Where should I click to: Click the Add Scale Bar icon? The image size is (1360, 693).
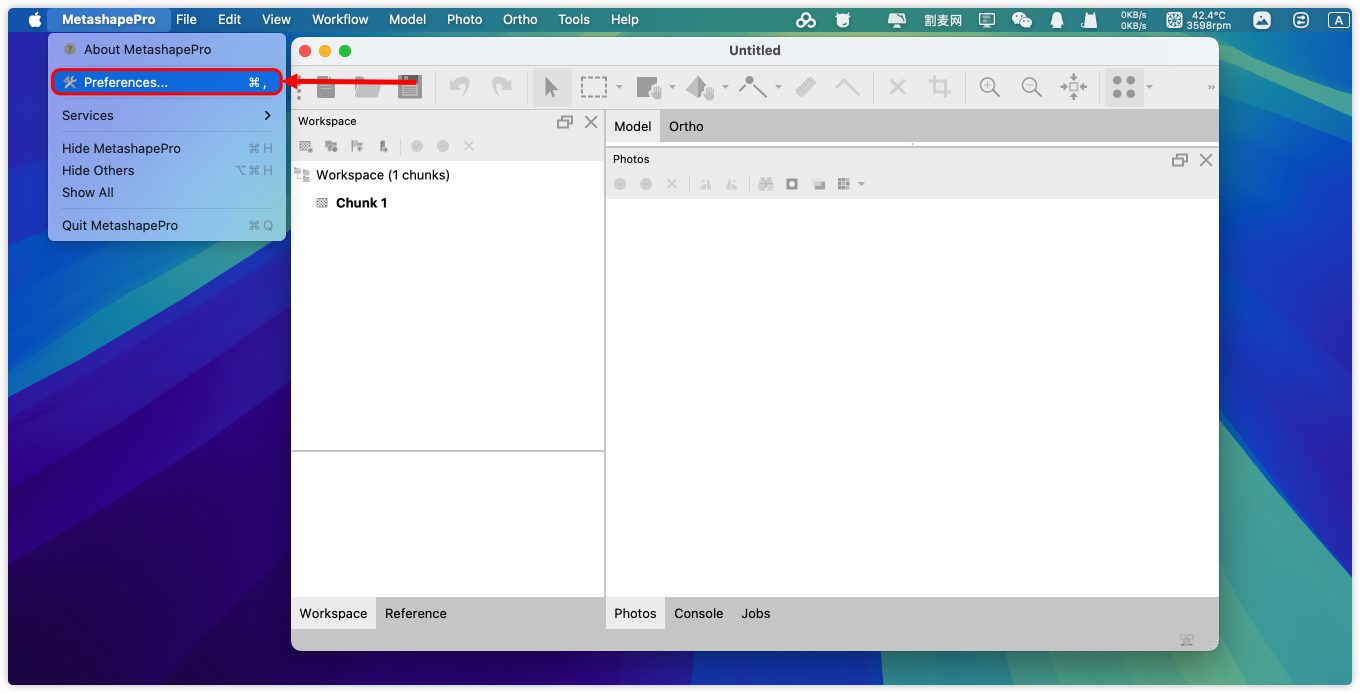click(x=384, y=146)
